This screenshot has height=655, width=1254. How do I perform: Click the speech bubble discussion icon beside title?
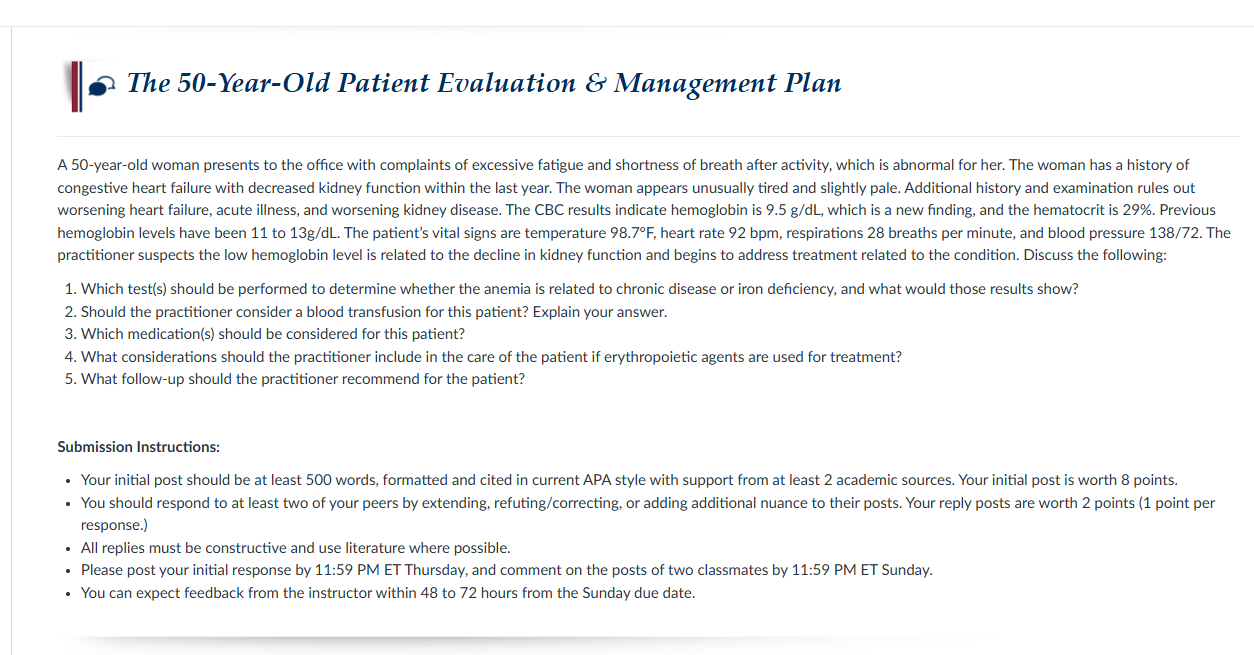coord(102,87)
